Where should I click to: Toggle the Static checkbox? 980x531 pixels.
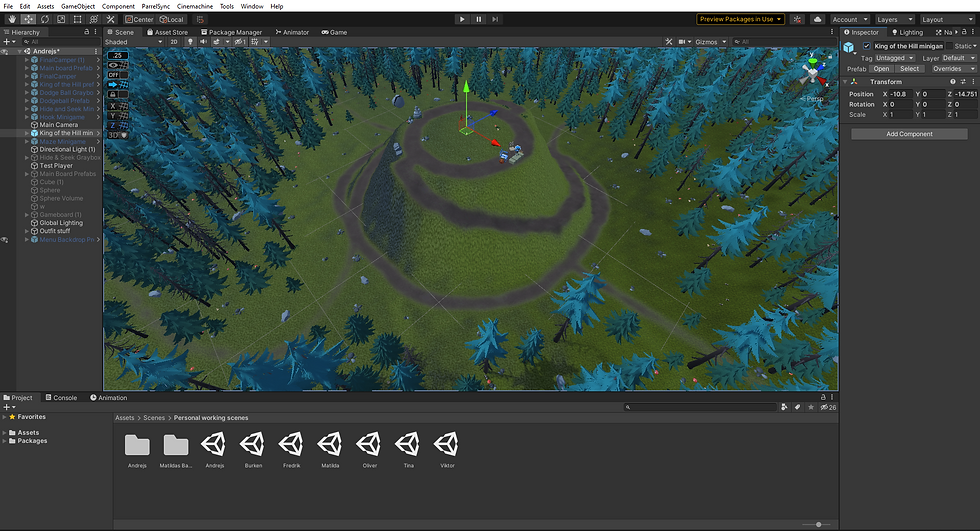tap(949, 46)
